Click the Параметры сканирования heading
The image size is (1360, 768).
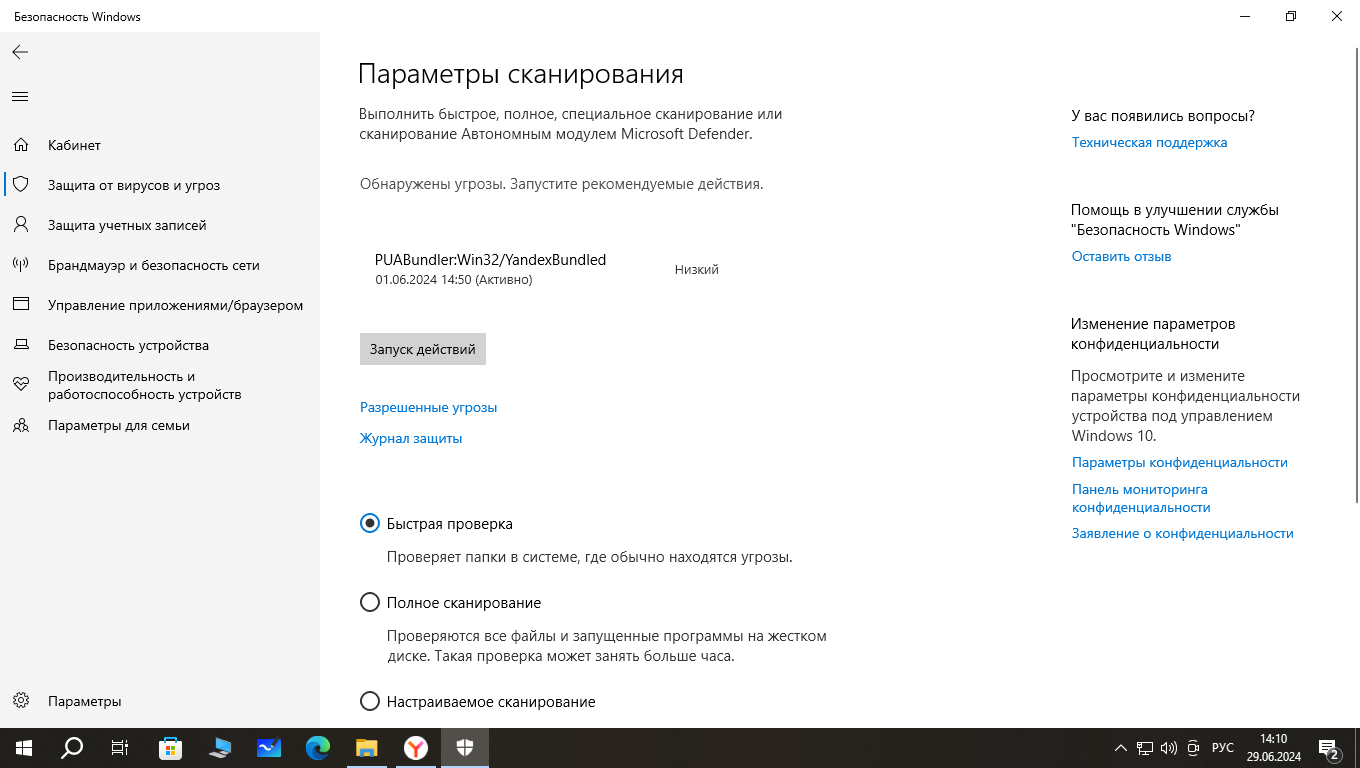521,75
